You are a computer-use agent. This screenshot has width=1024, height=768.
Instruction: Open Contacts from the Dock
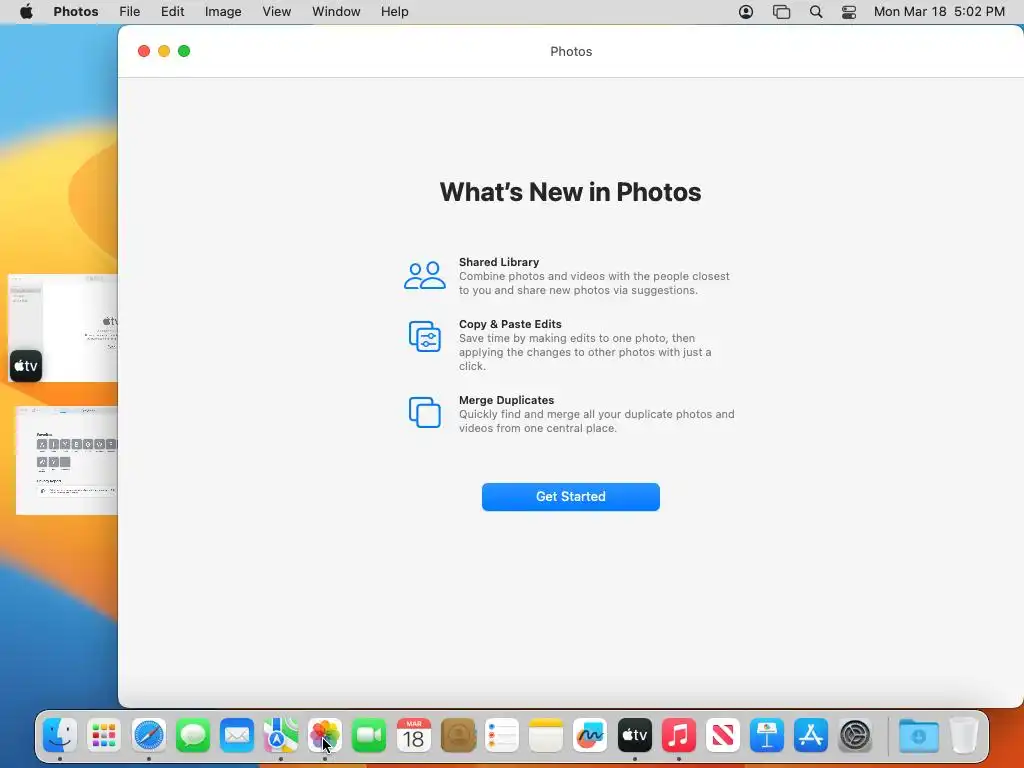458,736
